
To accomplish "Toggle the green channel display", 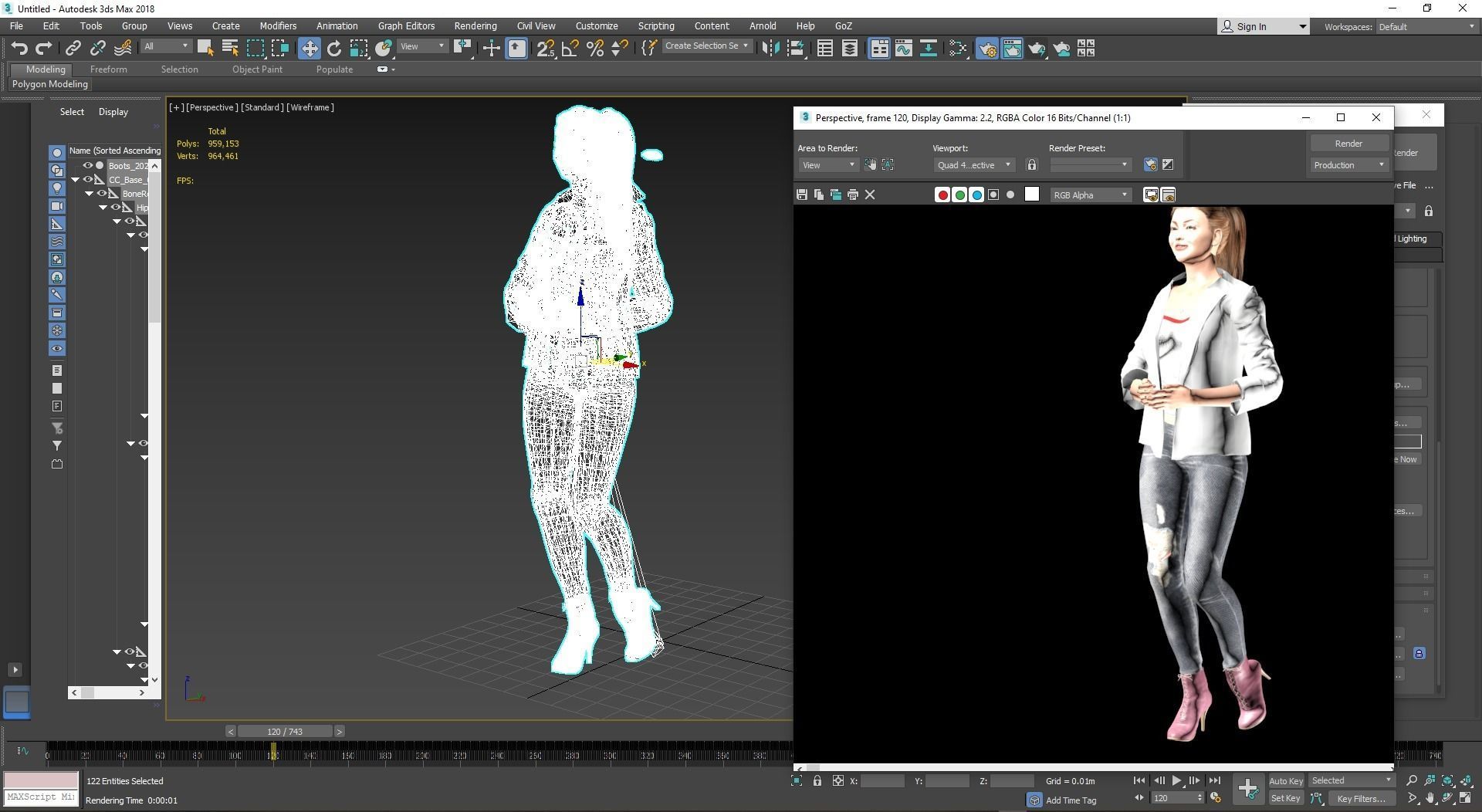I will click(x=959, y=195).
